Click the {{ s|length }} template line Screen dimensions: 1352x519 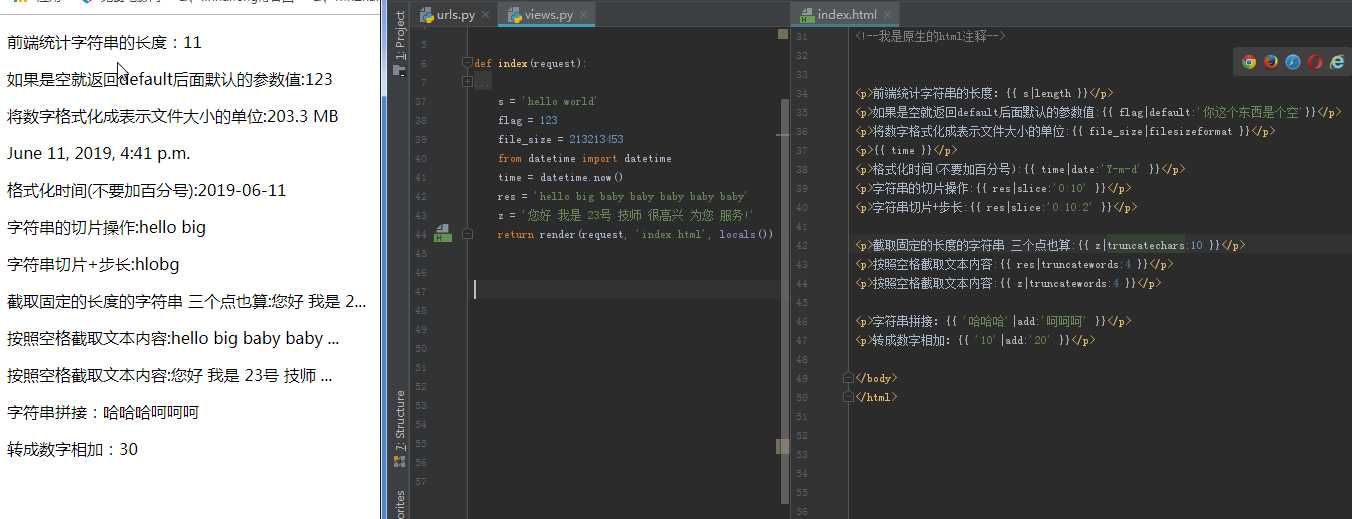click(984, 93)
